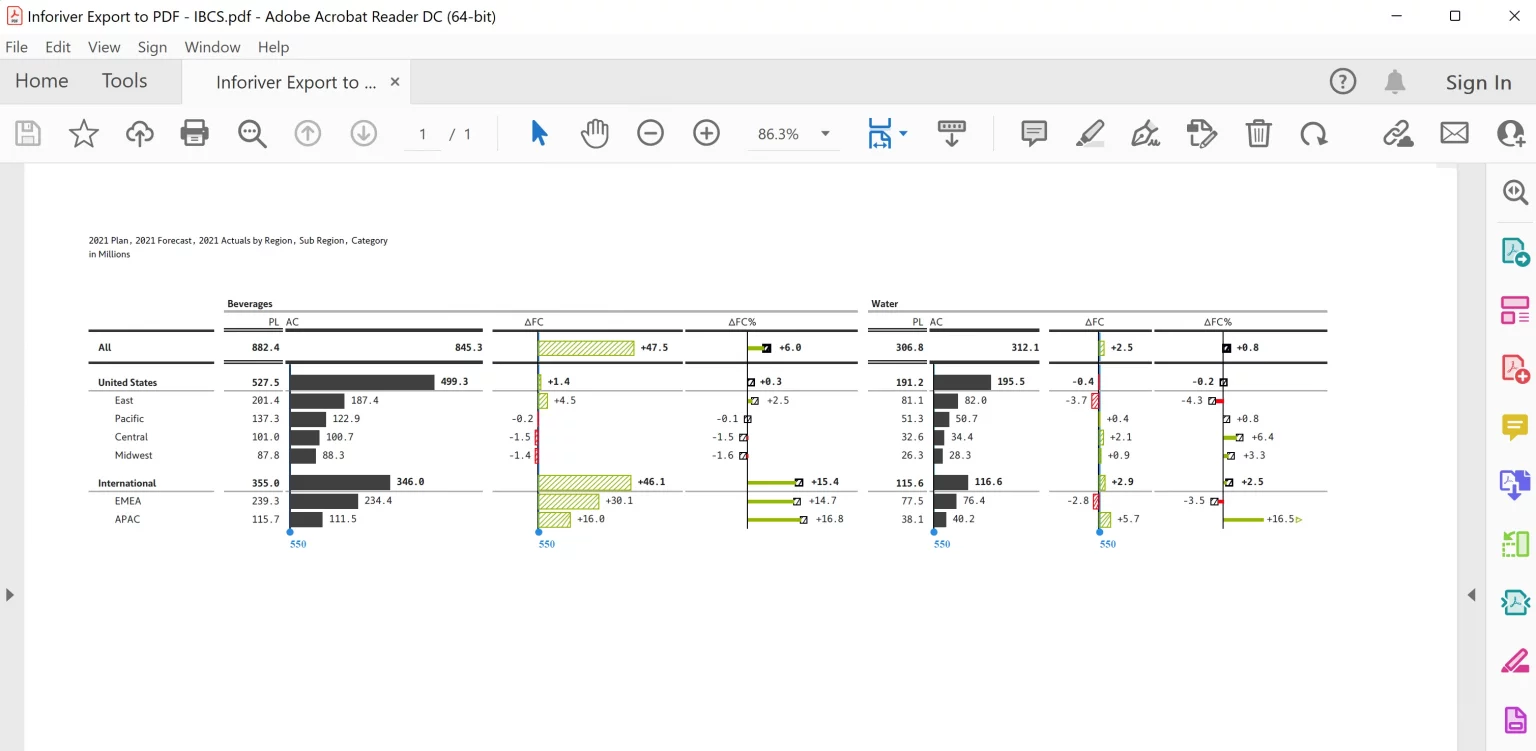Collapse the right tools pane arrow
Image resolution: width=1536 pixels, height=751 pixels.
[x=1471, y=595]
